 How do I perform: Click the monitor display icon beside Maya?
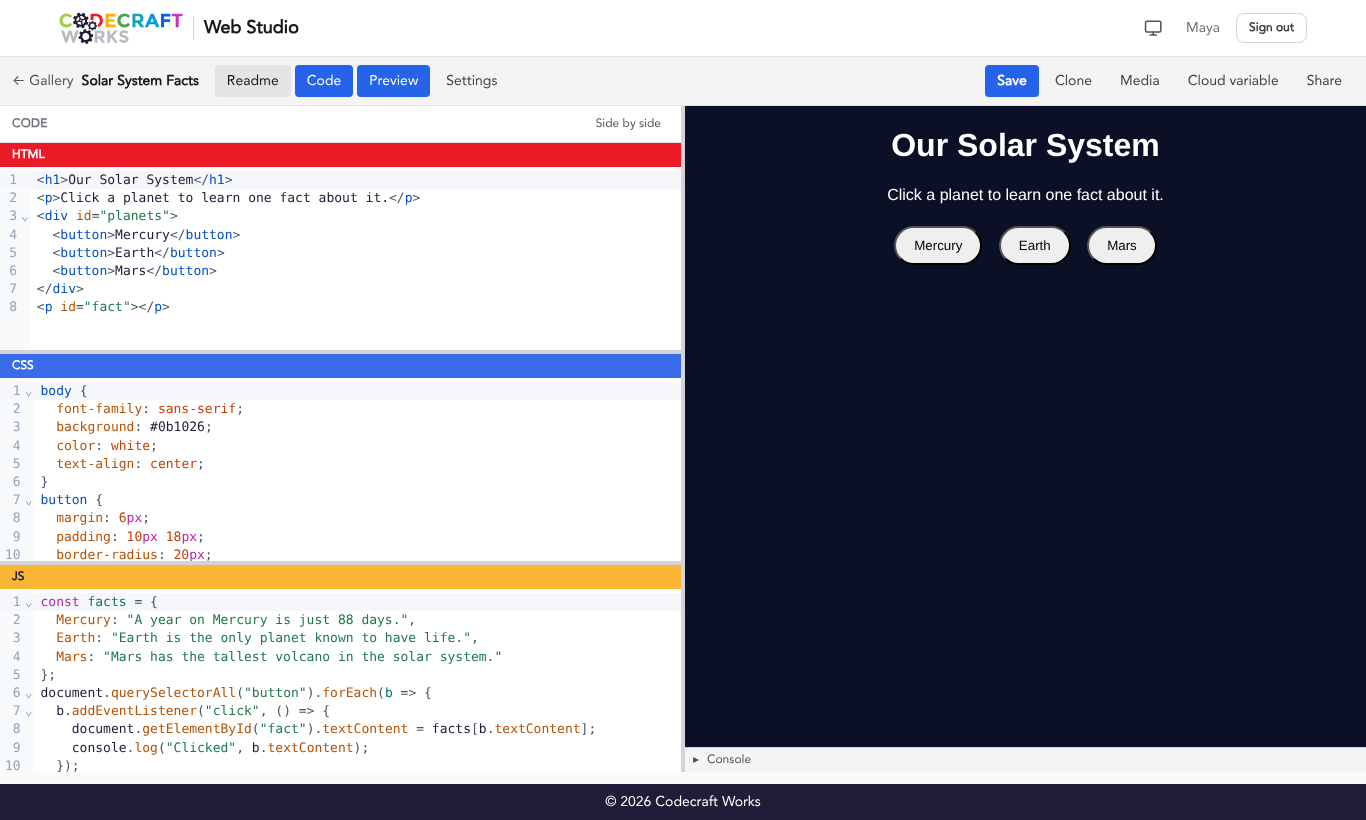(x=1153, y=28)
